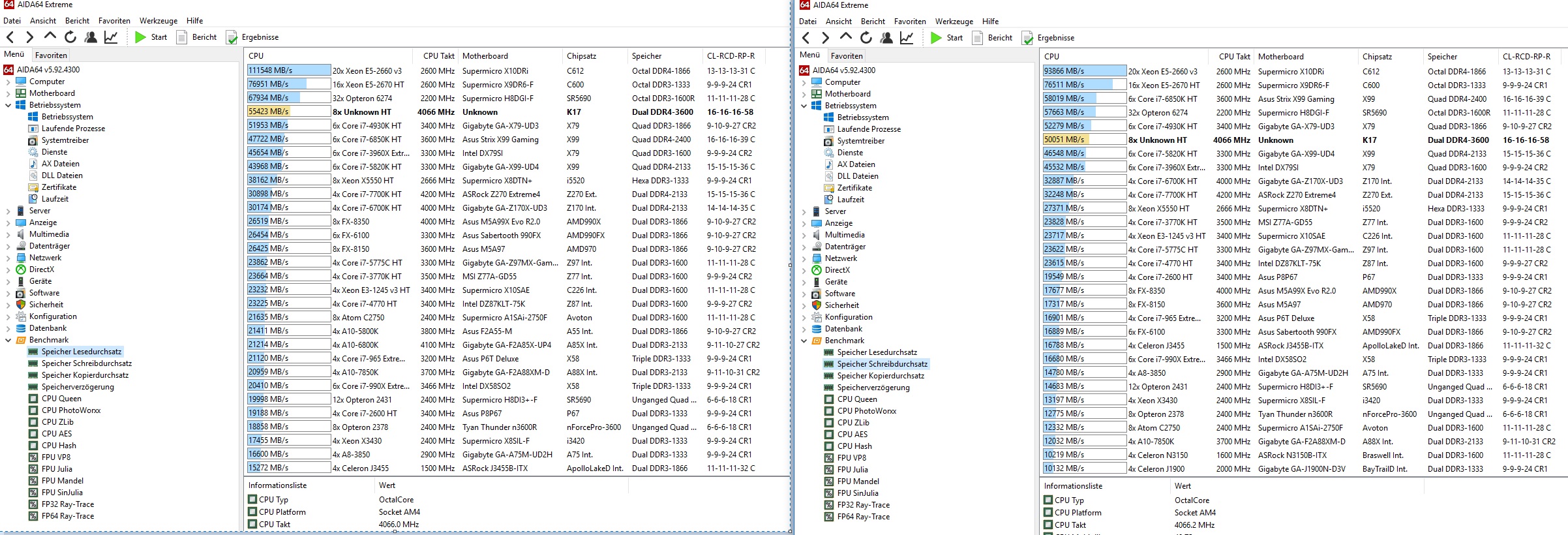This screenshot has width=1568, height=535.
Task: Go back using left window's back arrow
Action: [x=10, y=37]
